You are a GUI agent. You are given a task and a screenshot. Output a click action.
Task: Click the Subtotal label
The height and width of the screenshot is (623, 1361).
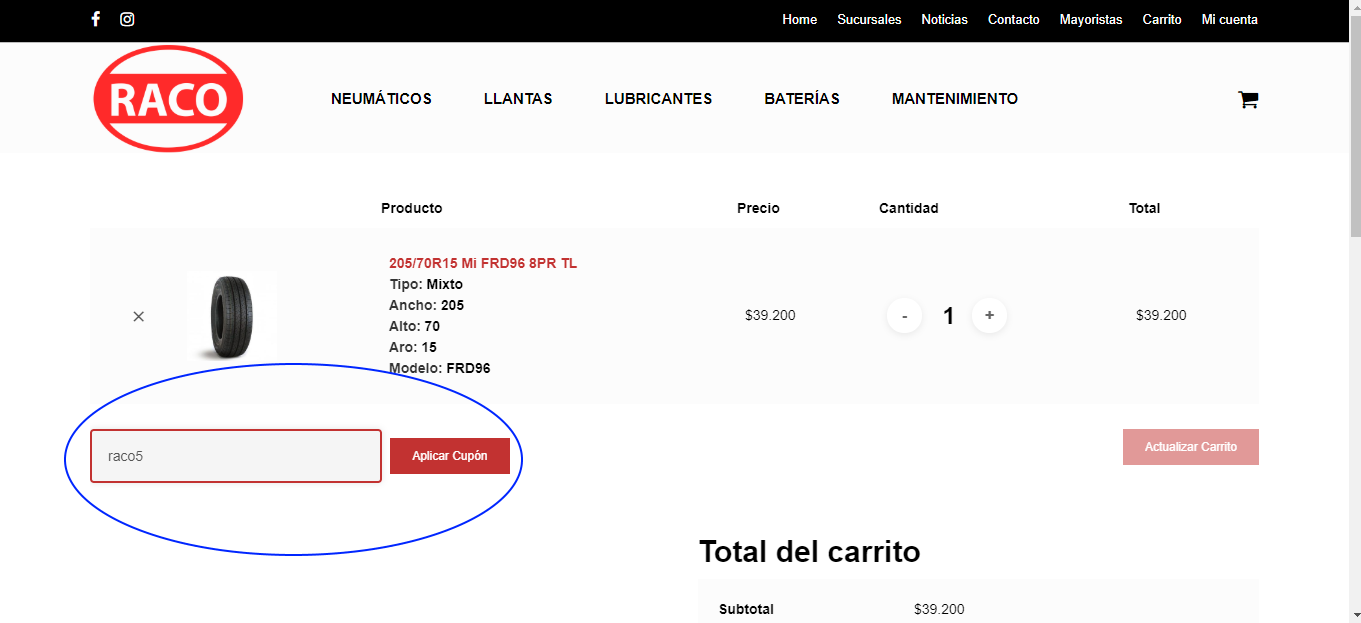[x=746, y=609]
